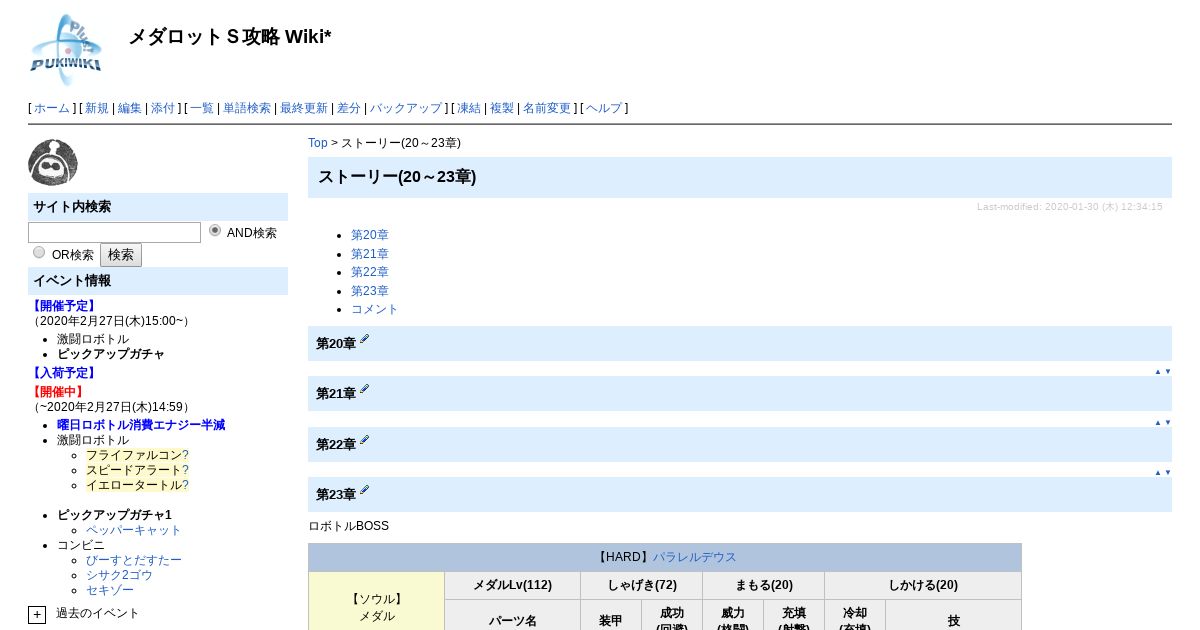This screenshot has height=630, width=1200.
Task: Click the しゃげき(72) table cell
Action: pyautogui.click(x=641, y=585)
